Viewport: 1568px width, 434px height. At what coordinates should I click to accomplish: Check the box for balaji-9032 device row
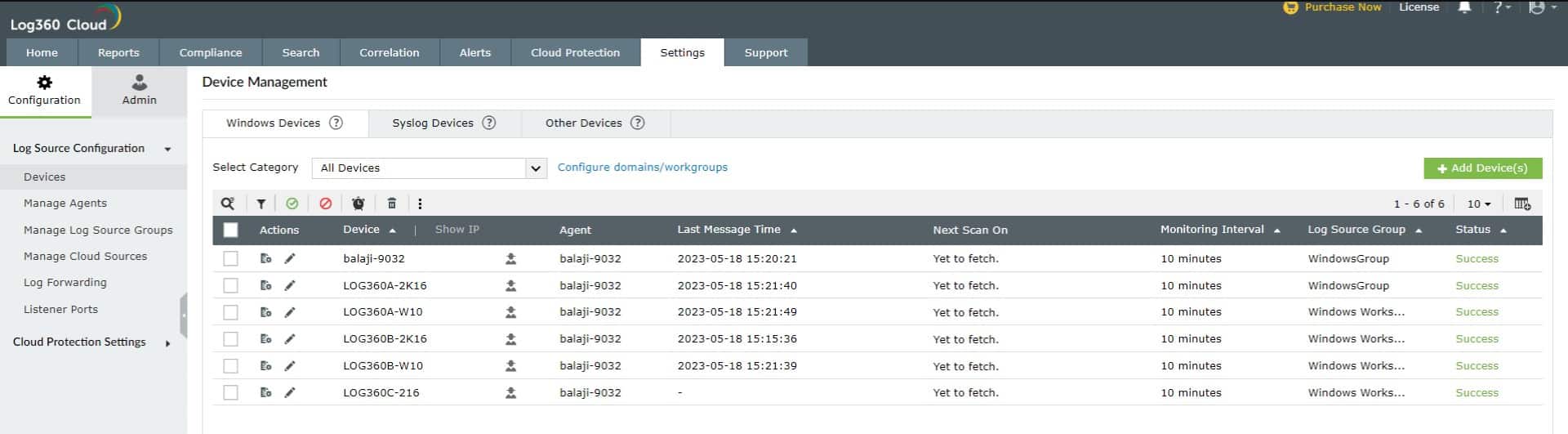point(231,258)
